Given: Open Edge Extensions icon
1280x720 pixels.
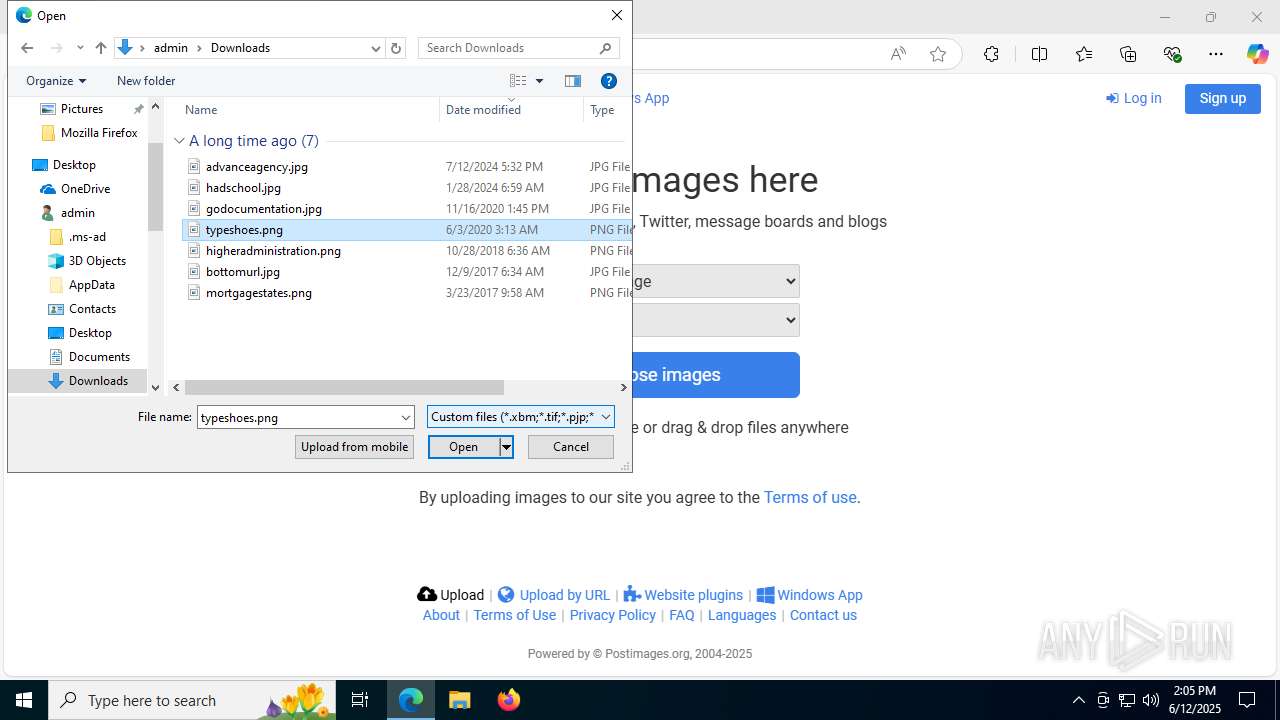Looking at the screenshot, I should click(x=991, y=54).
